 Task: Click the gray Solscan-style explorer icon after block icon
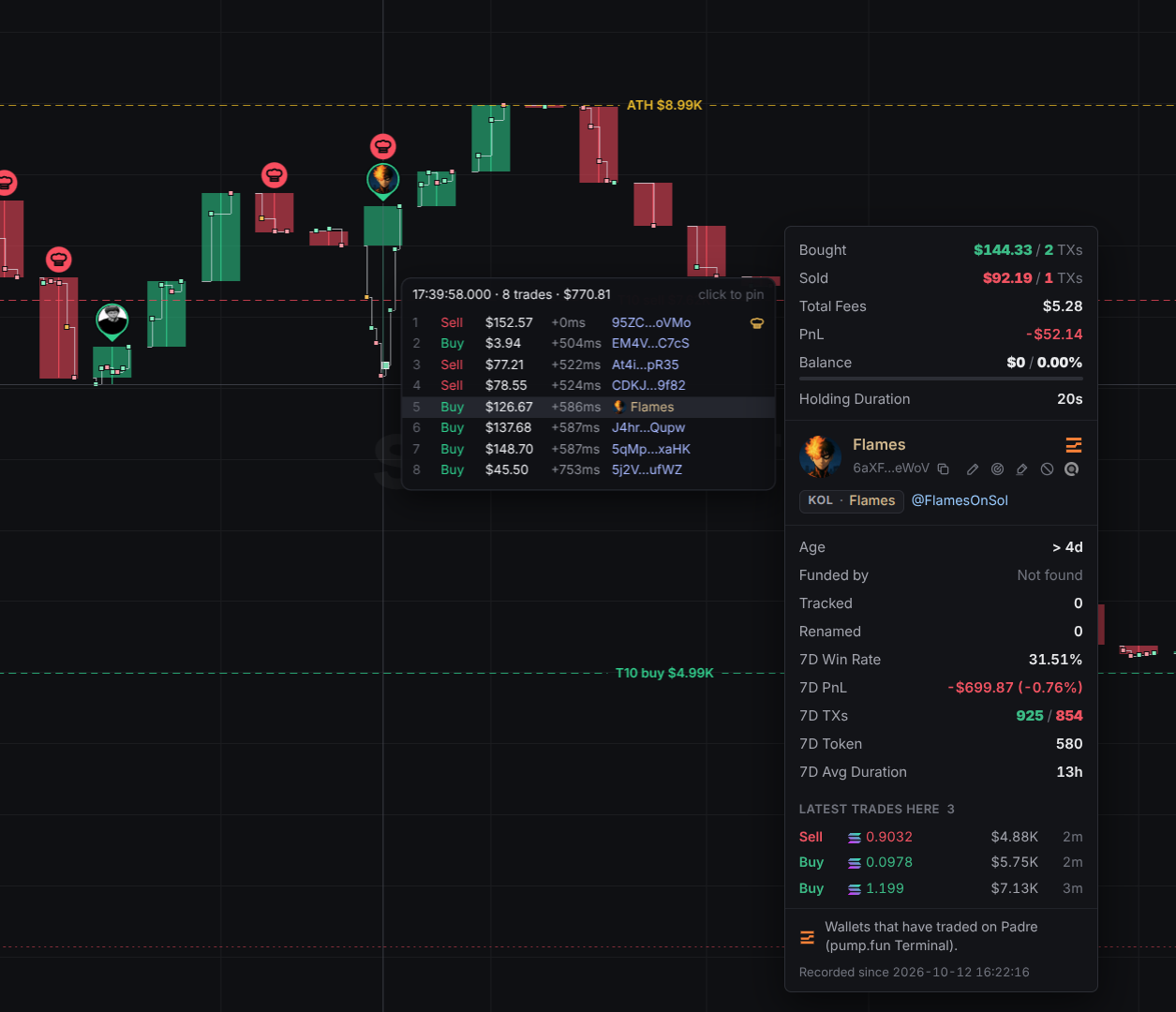(1072, 469)
